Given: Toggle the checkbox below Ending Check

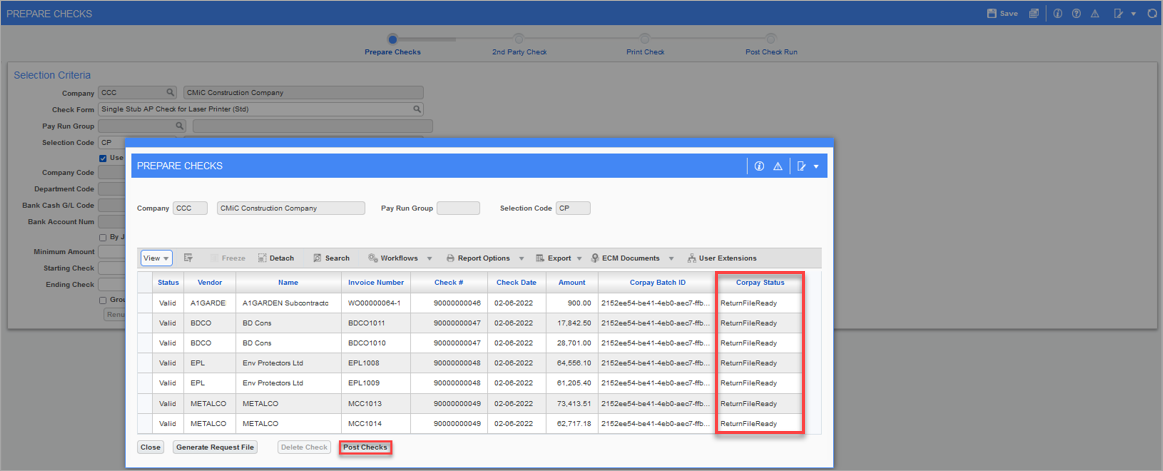Looking at the screenshot, I should (103, 300).
